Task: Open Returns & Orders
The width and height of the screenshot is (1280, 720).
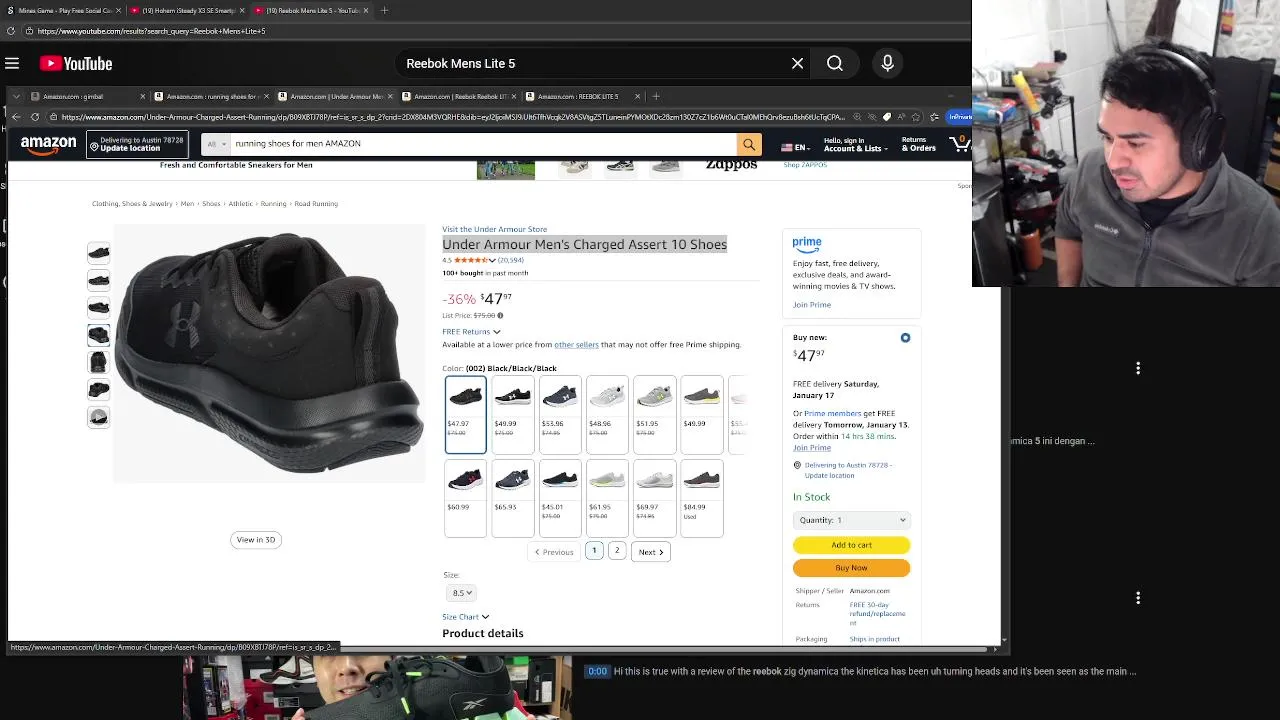Action: (x=918, y=144)
